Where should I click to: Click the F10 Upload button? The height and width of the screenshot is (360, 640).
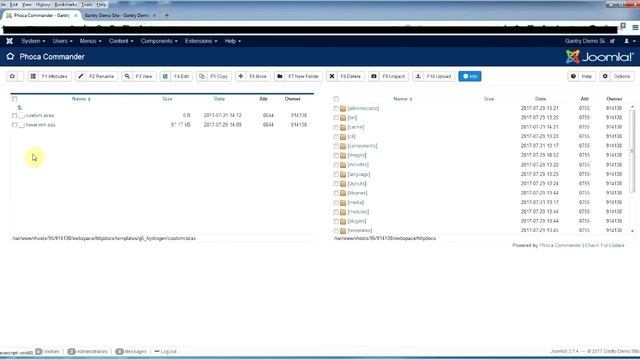[x=433, y=76]
